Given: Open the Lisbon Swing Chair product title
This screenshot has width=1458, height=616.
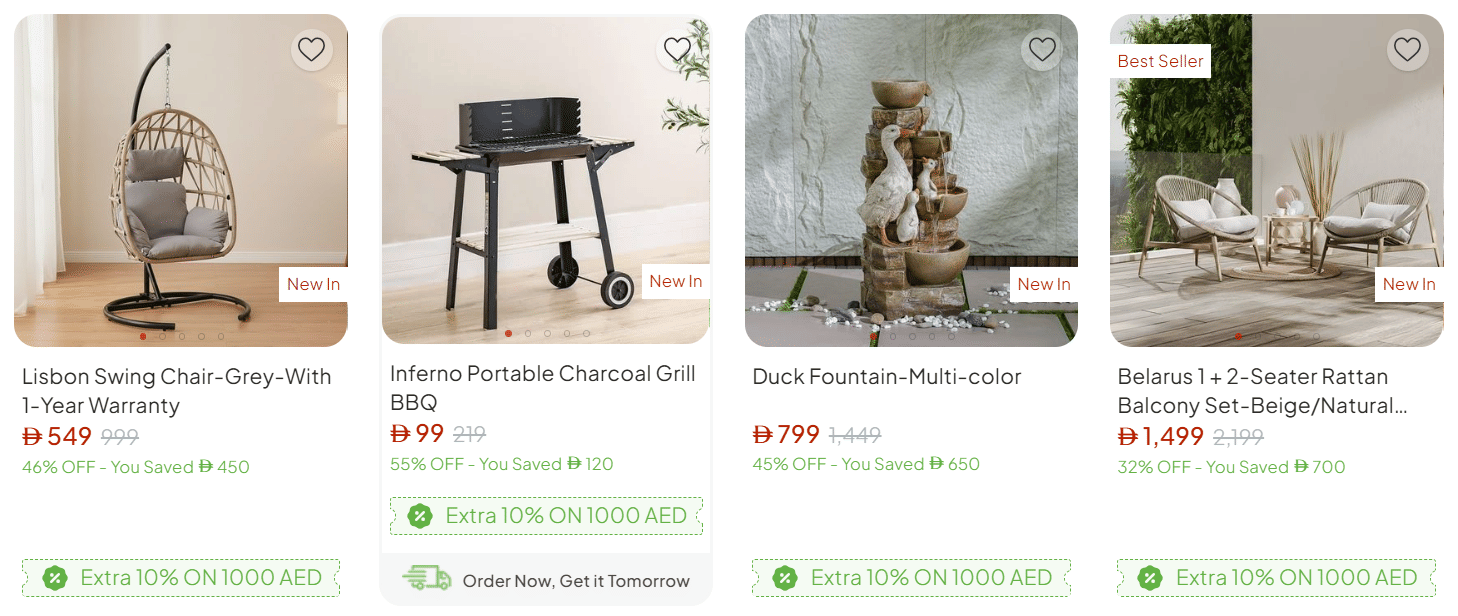Looking at the screenshot, I should pos(176,391).
